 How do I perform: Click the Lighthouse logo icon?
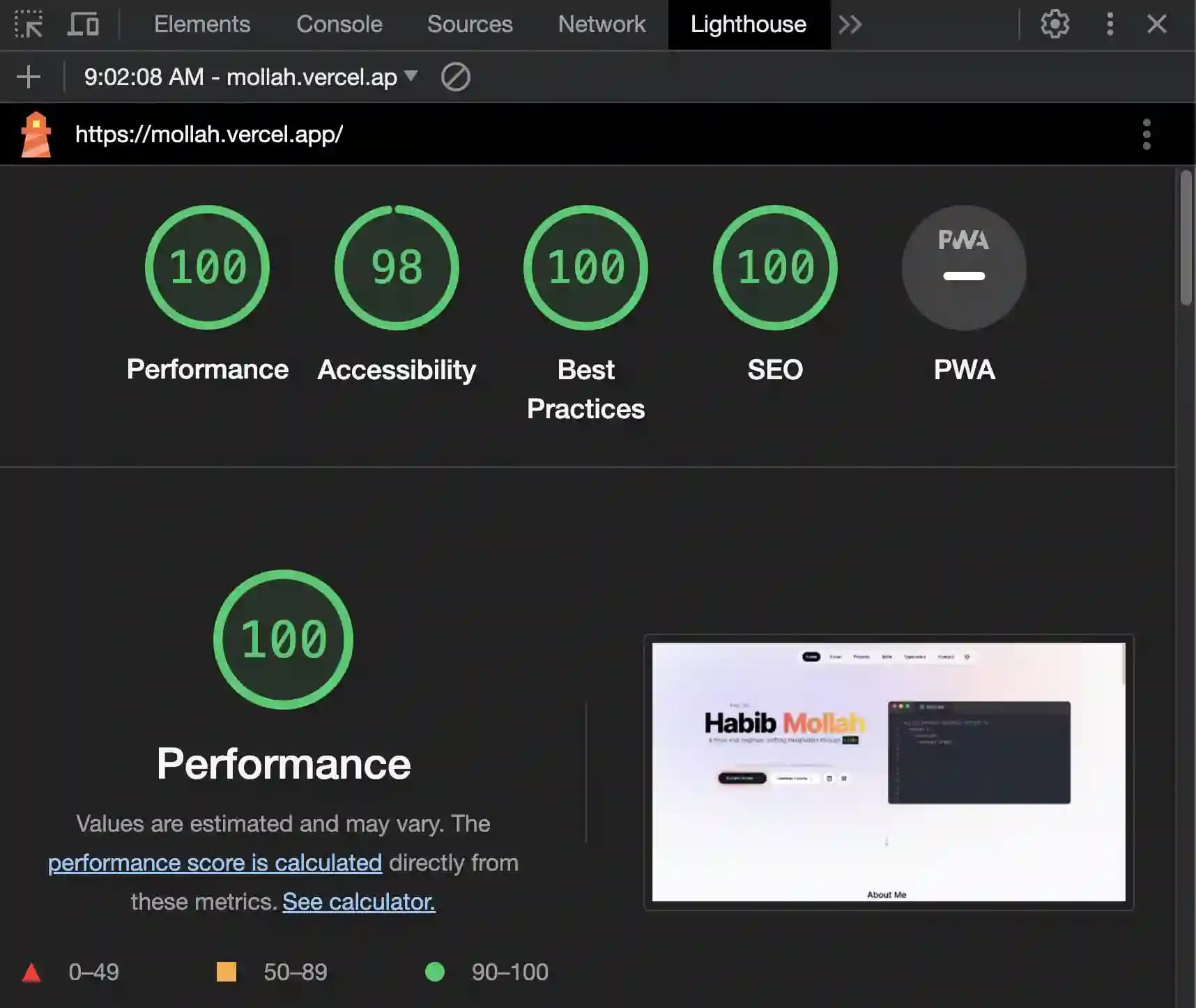pos(36,135)
